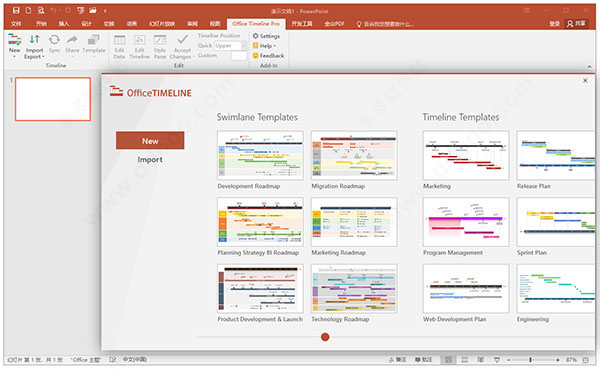Switch to the 插入 Insert tab
The height and width of the screenshot is (369, 600).
click(64, 24)
